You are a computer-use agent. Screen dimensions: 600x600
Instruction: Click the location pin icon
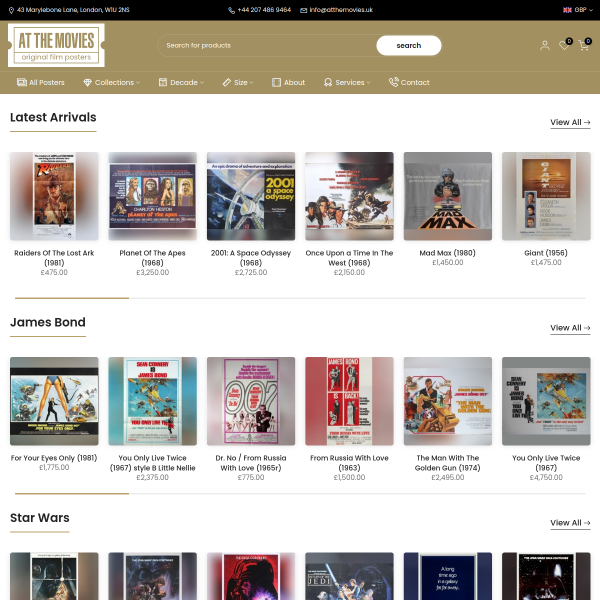point(11,10)
